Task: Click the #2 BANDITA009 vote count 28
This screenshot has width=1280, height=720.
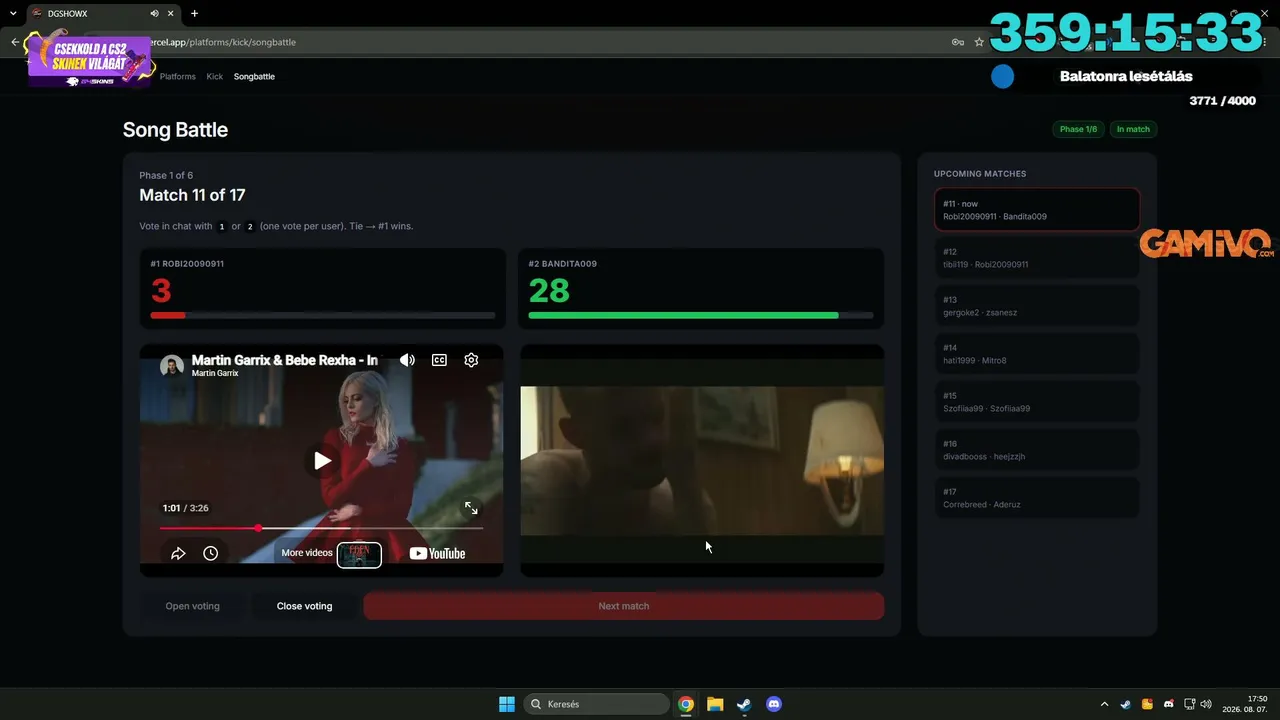Action: click(549, 291)
